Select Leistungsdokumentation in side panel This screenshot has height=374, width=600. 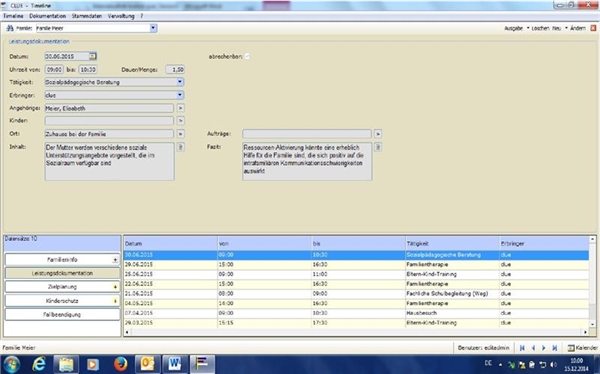coord(62,273)
